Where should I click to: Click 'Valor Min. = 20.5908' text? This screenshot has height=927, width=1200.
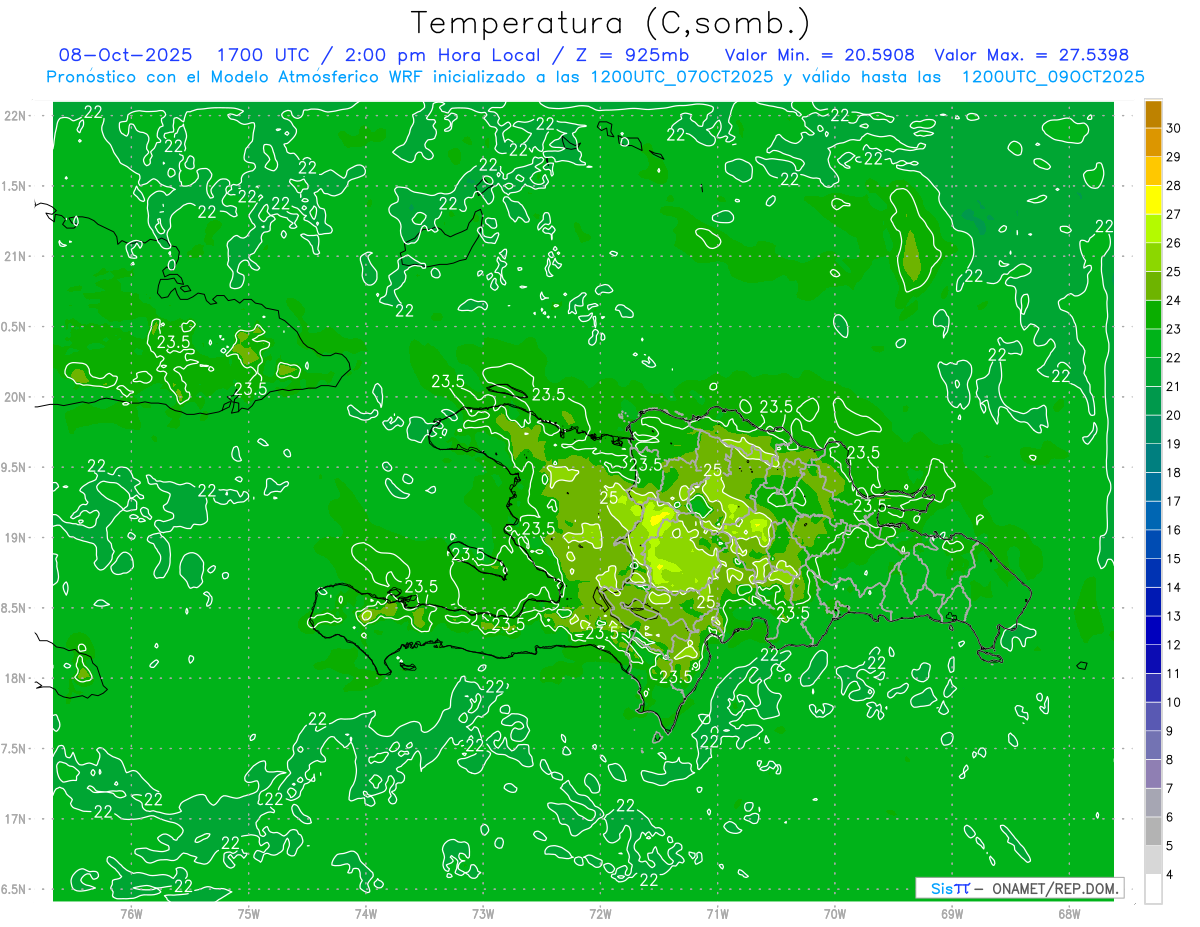818,56
